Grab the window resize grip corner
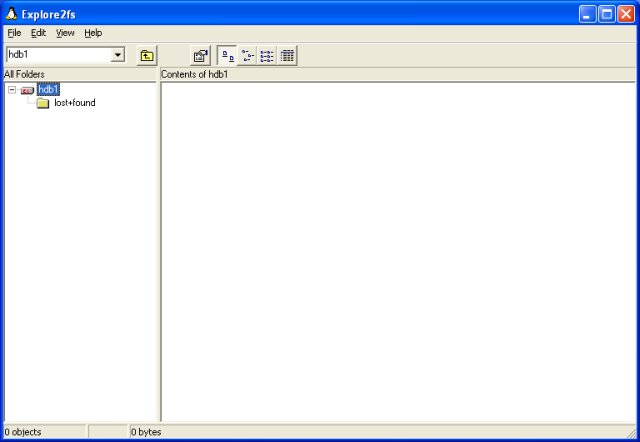Image resolution: width=640 pixels, height=442 pixels. [x=631, y=433]
